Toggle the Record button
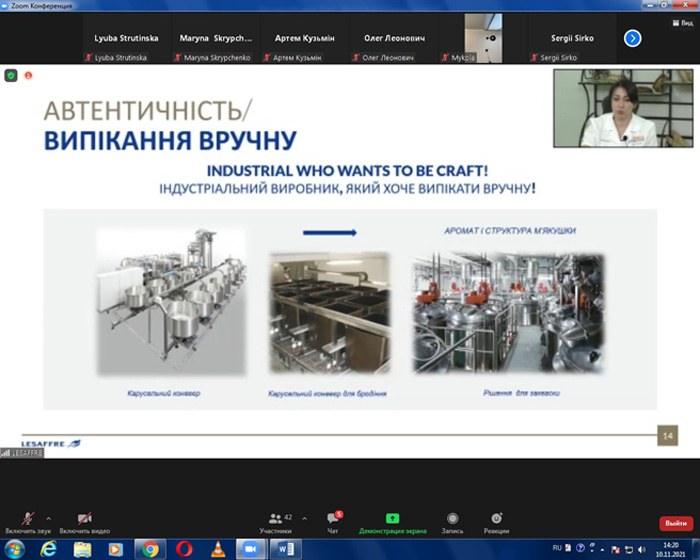Viewport: 700px width, 560px height. pyautogui.click(x=452, y=518)
